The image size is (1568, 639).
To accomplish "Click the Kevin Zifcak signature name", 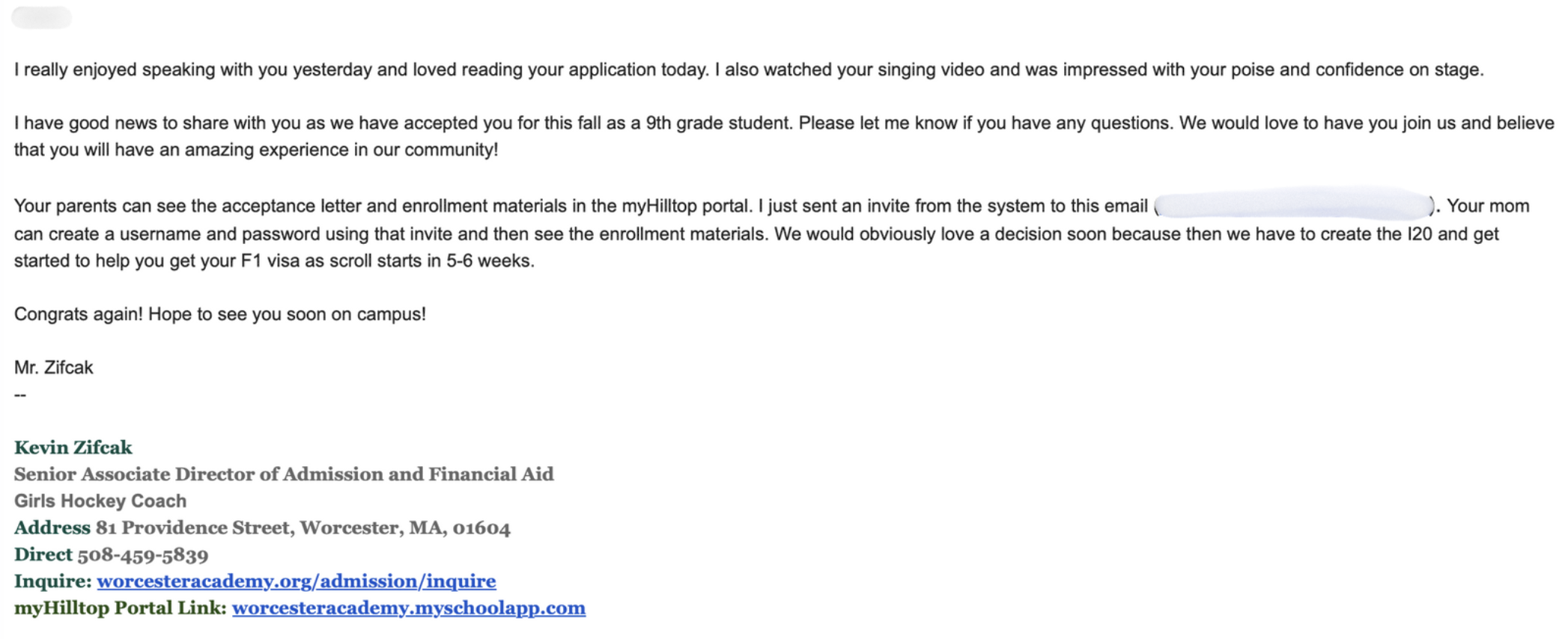I will 73,447.
